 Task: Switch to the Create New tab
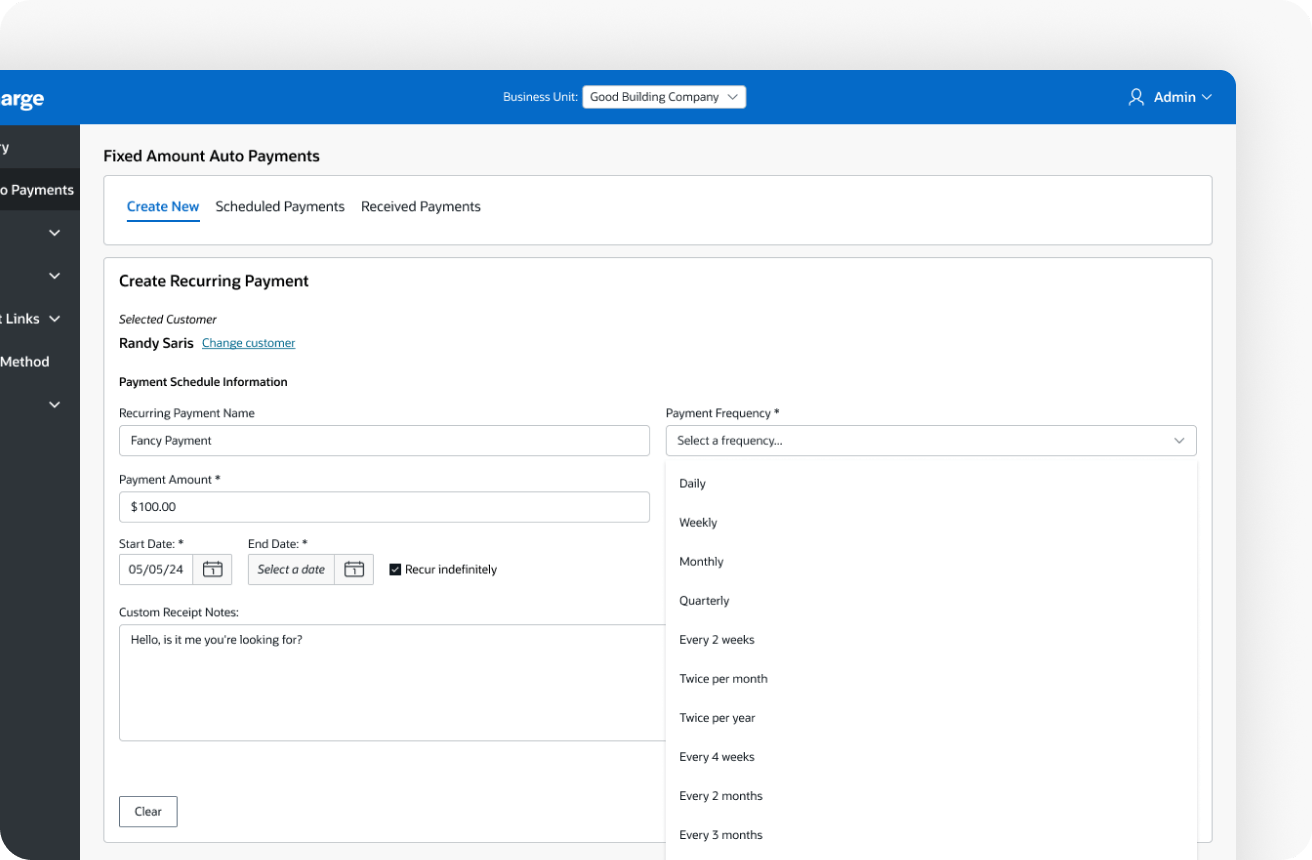click(x=163, y=206)
